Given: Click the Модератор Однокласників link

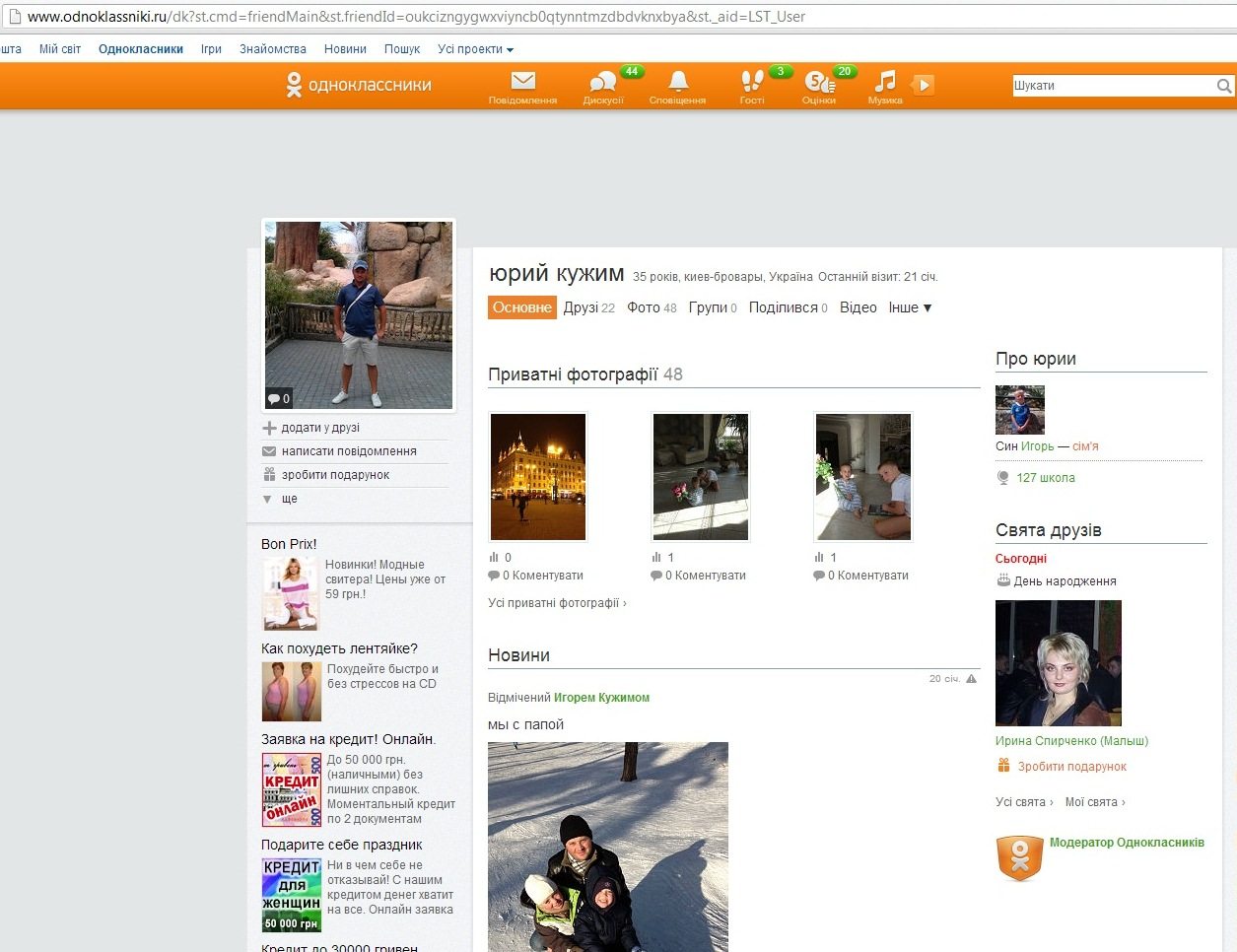Looking at the screenshot, I should tap(1127, 843).
